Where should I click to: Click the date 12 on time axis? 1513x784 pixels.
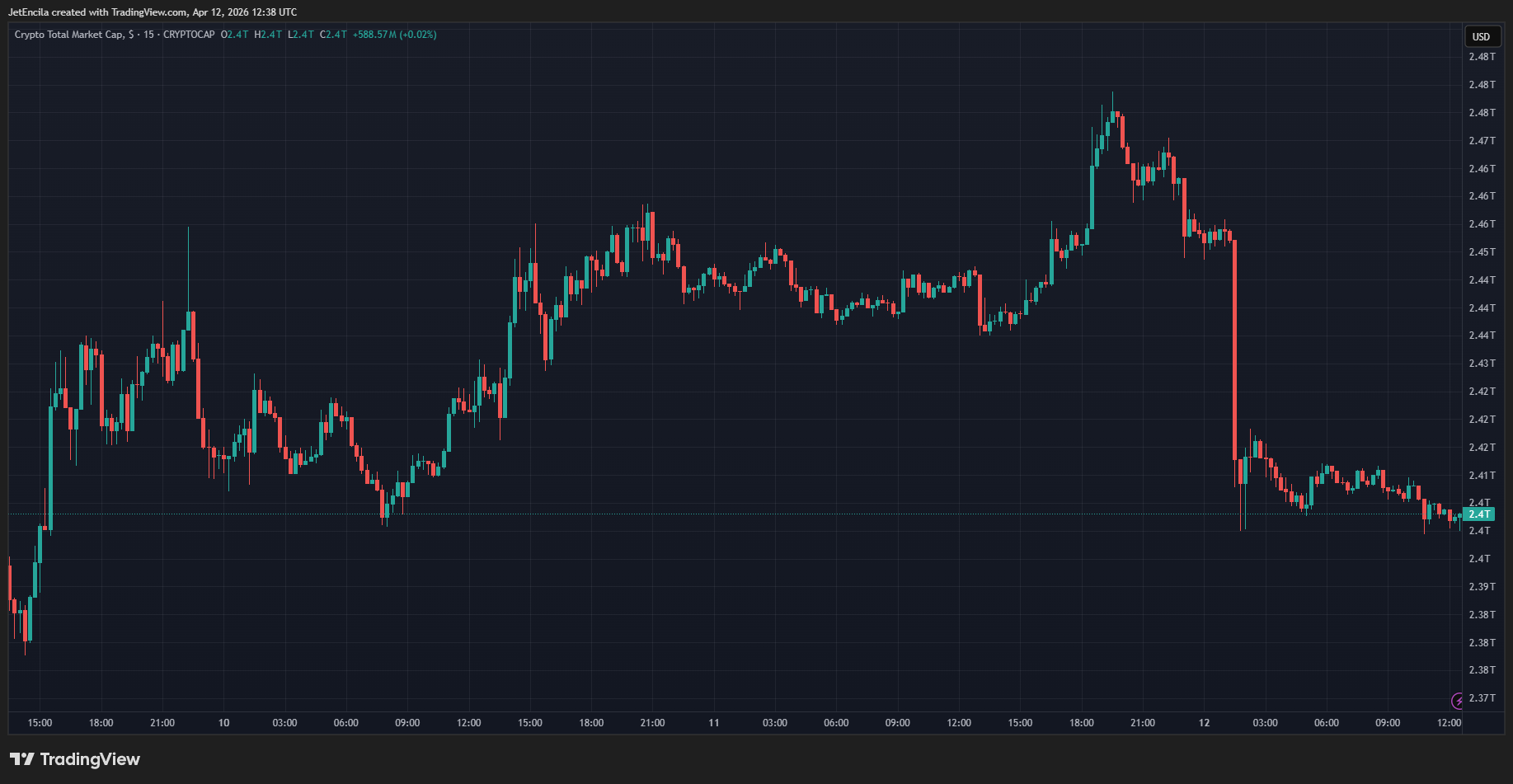click(x=1204, y=723)
